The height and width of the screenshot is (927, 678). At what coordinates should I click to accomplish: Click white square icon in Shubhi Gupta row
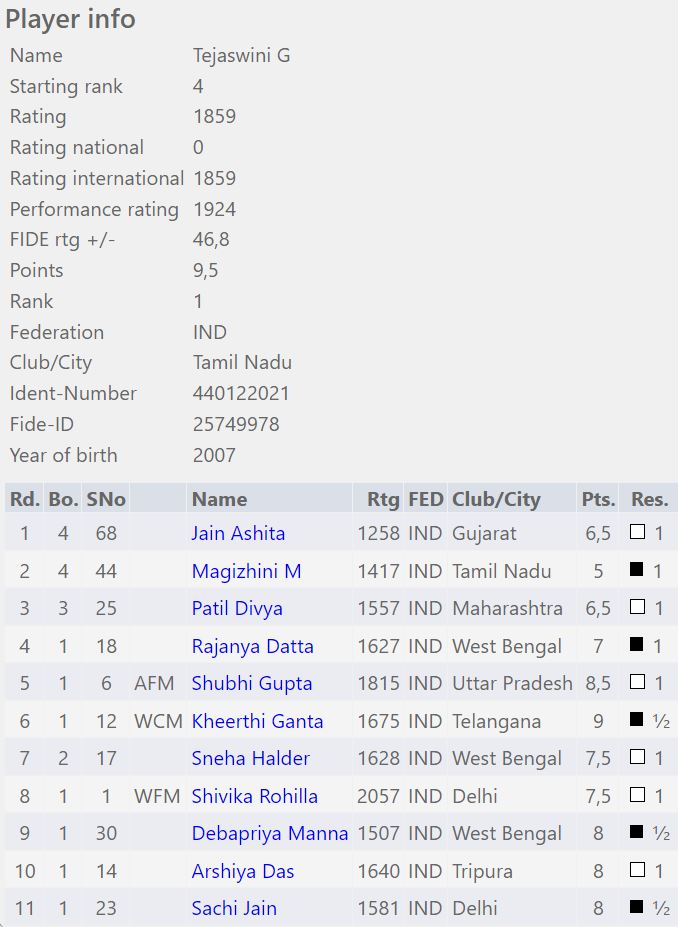(637, 683)
